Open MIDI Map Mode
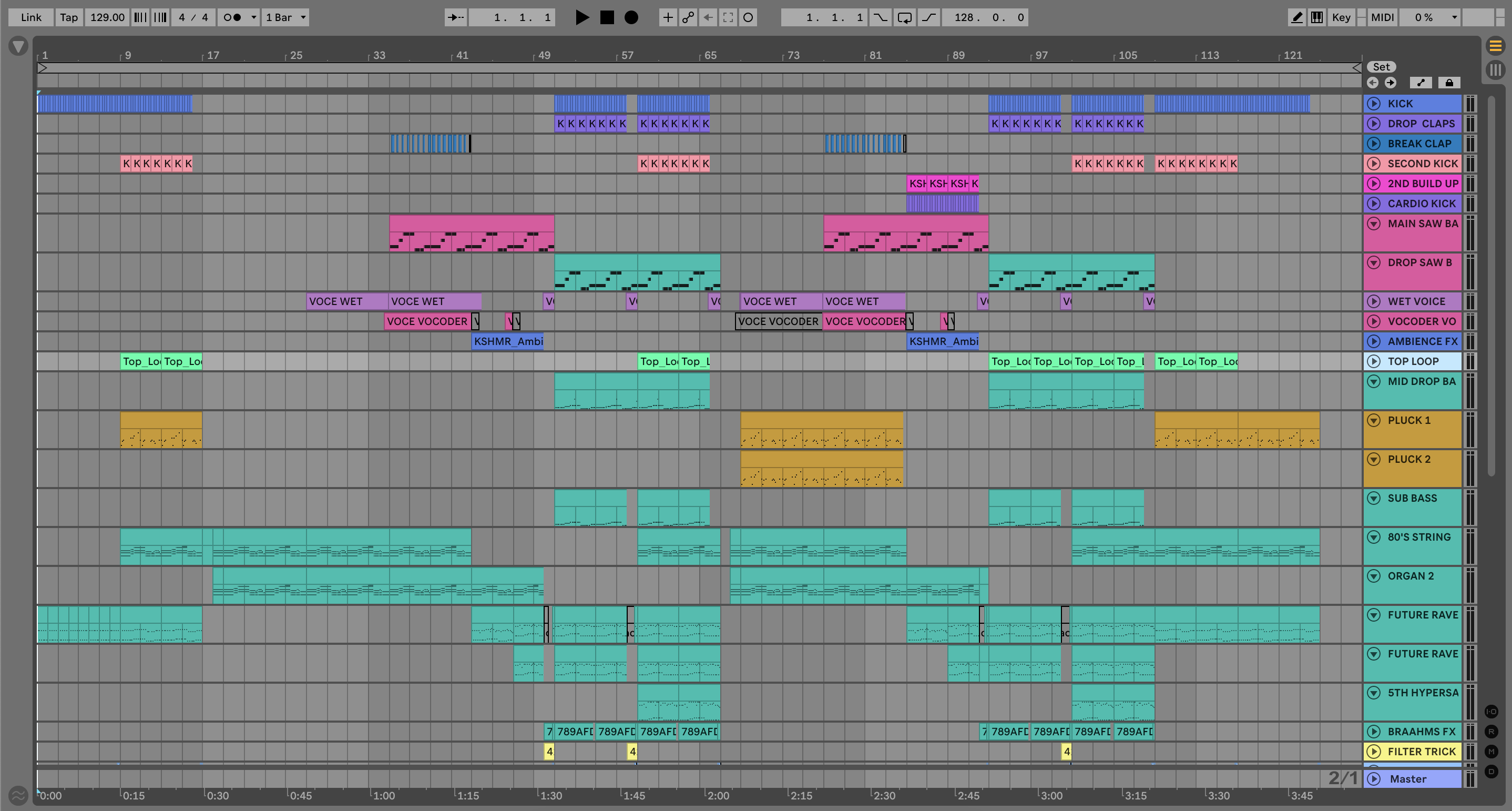Image resolution: width=1512 pixels, height=811 pixels. click(1382, 17)
